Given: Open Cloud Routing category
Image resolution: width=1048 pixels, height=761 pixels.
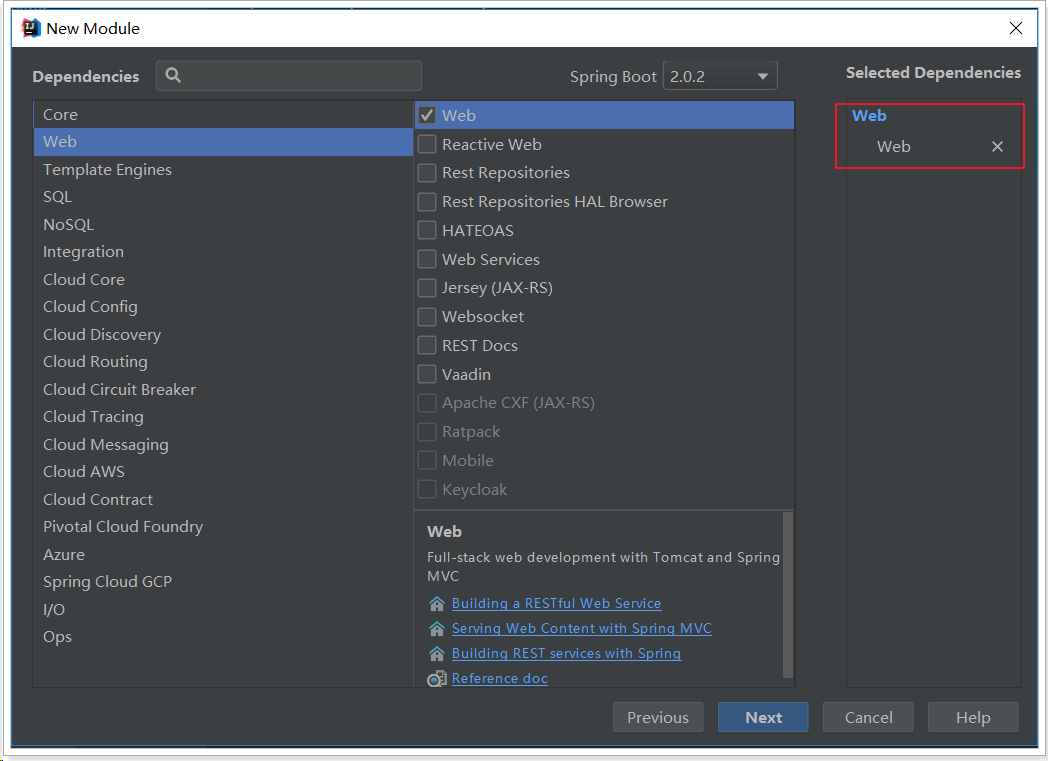Looking at the screenshot, I should 223,361.
